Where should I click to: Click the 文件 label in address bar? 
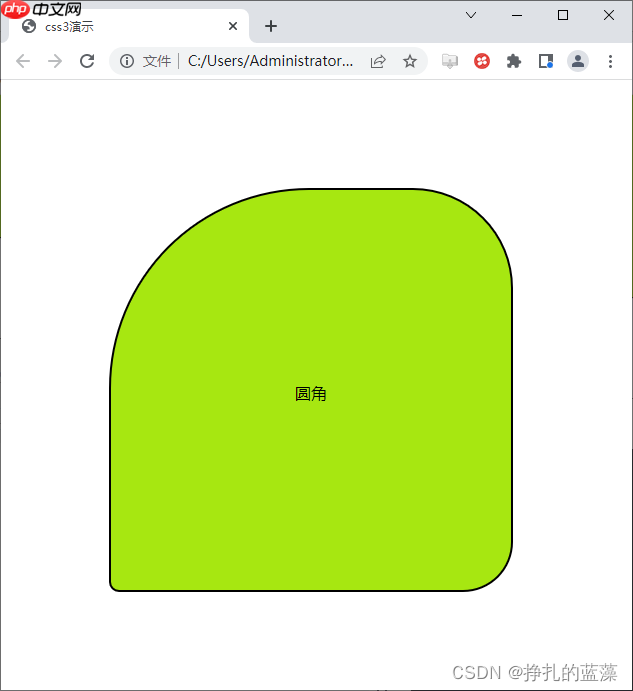click(156, 61)
